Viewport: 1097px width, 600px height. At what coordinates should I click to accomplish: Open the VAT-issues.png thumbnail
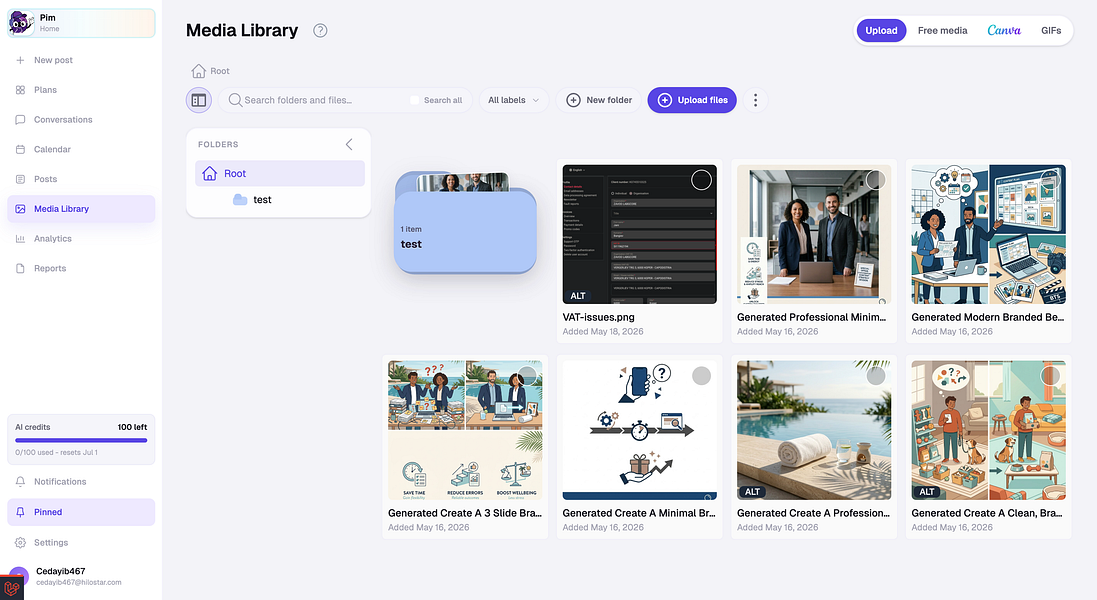[x=639, y=234]
